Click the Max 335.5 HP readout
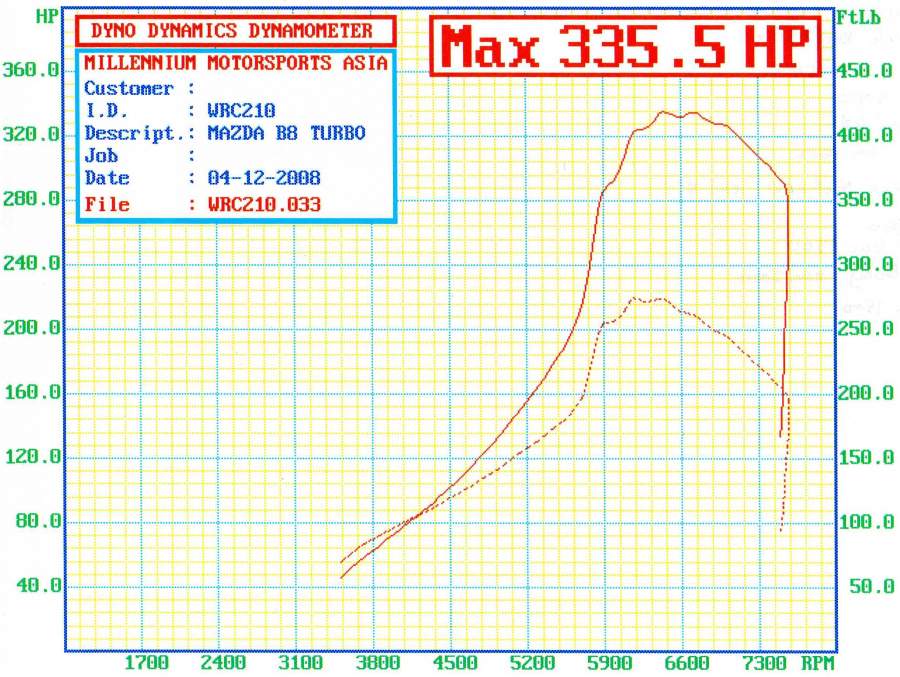Image resolution: width=900 pixels, height=677 pixels. coord(625,45)
